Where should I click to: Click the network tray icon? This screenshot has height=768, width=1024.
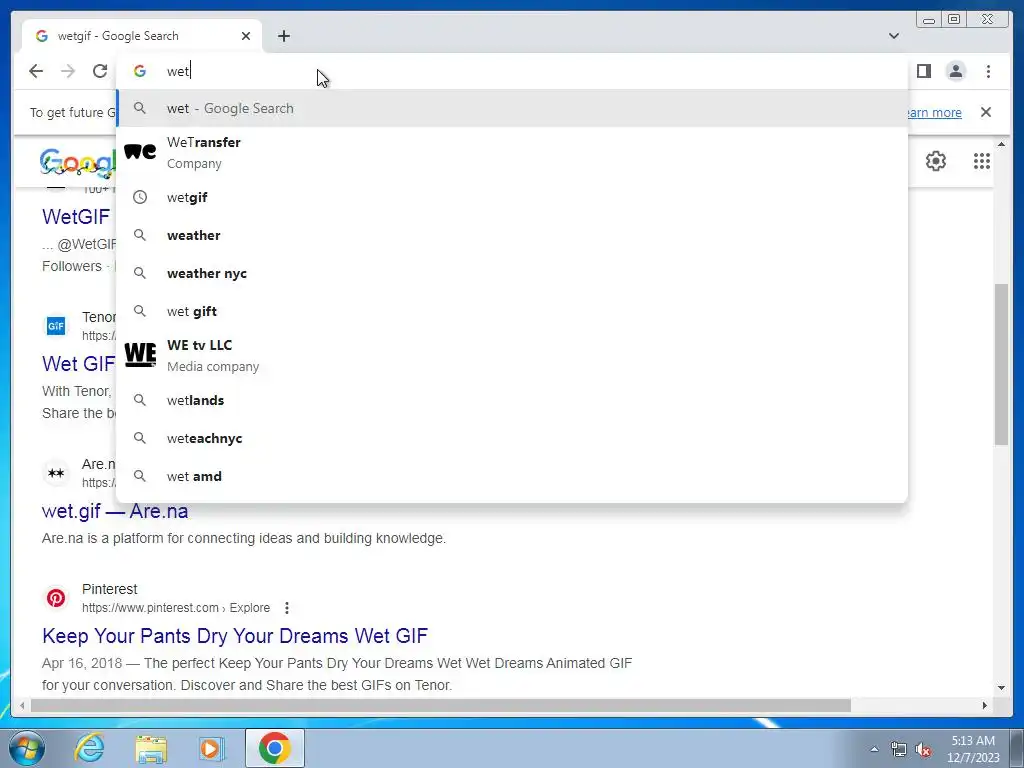click(899, 749)
